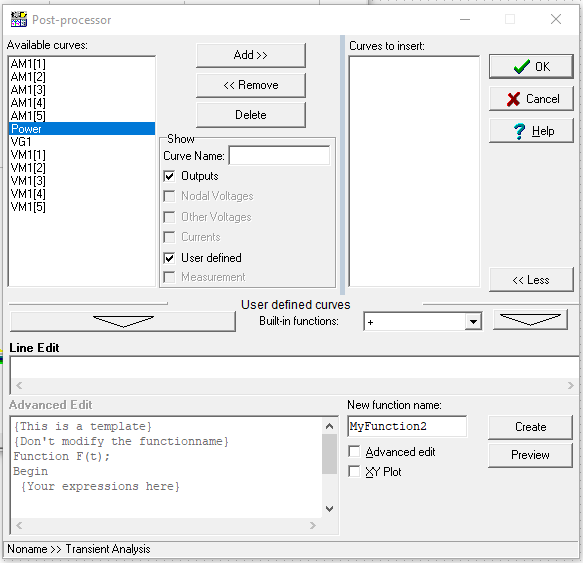Toggle the Nodal Voltages checkbox
The height and width of the screenshot is (563, 583).
(x=170, y=196)
